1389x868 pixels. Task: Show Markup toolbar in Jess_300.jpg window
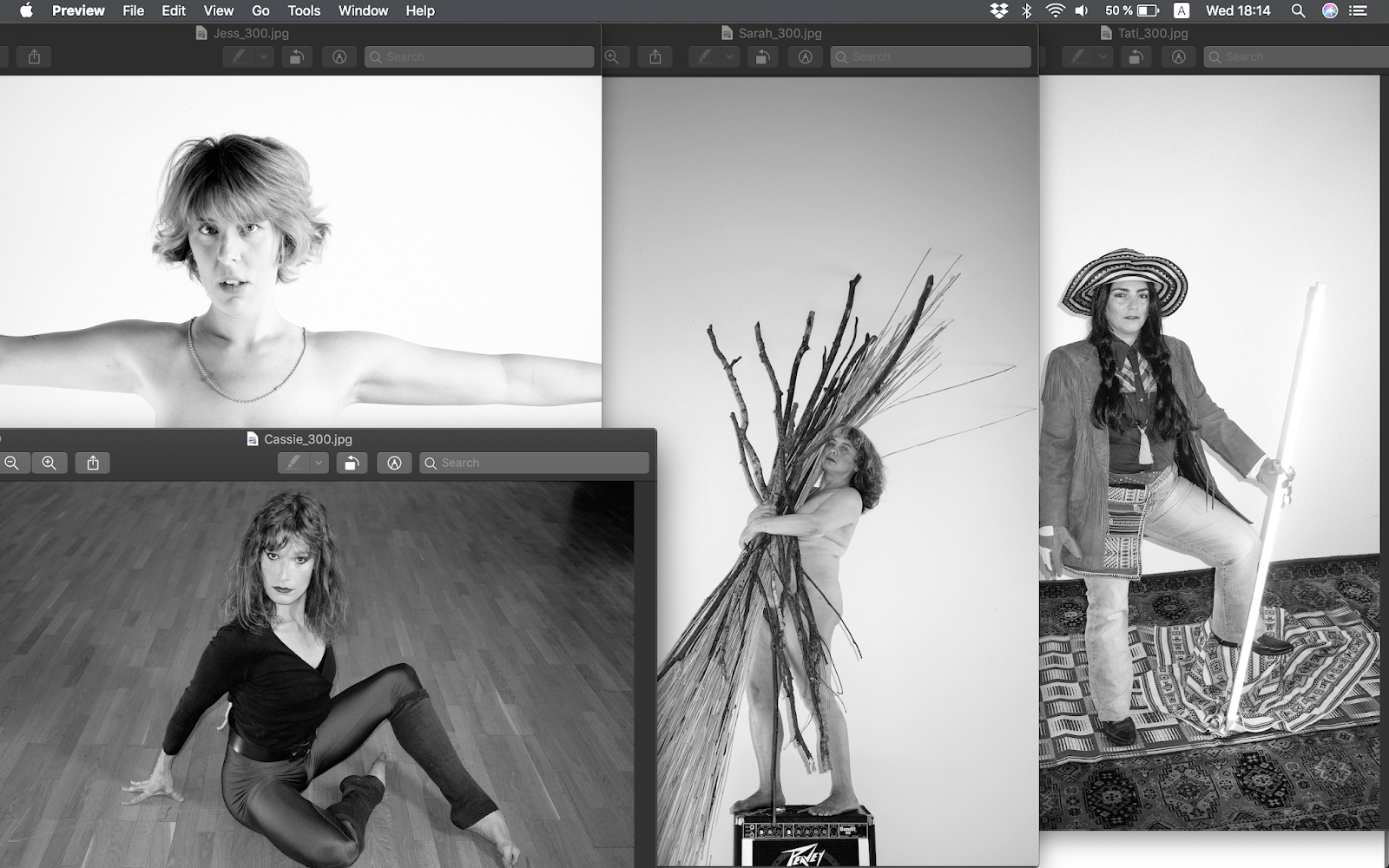click(339, 56)
